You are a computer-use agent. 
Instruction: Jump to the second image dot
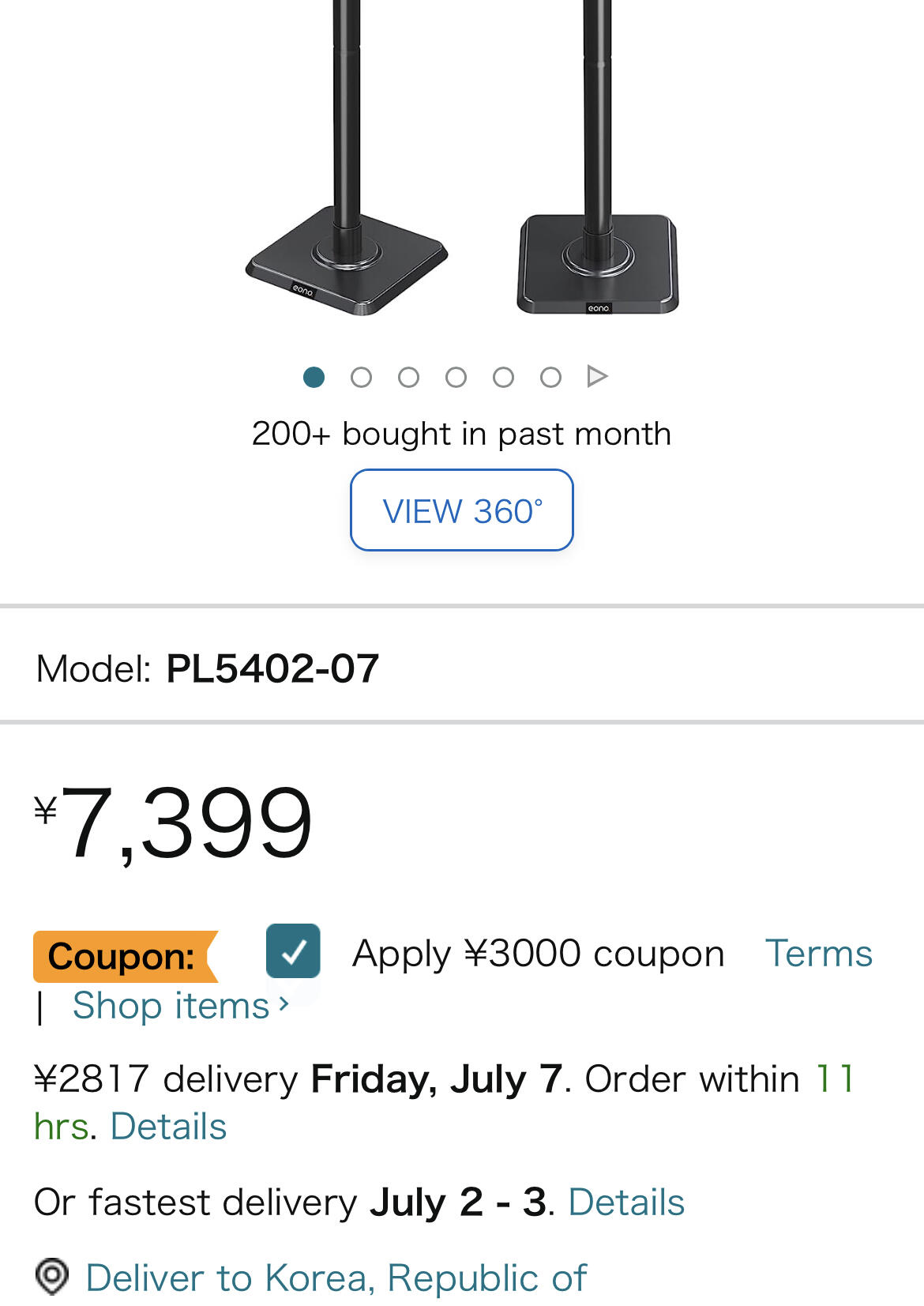tap(361, 377)
